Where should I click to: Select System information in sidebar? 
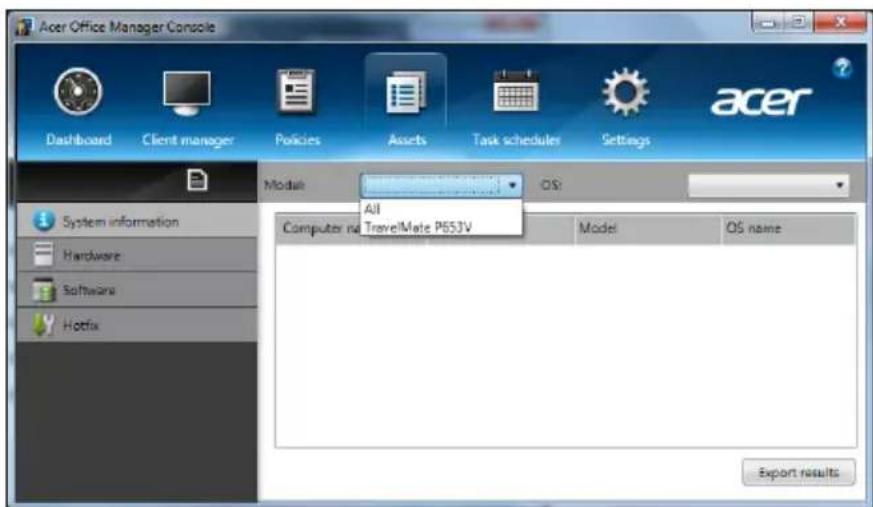pyautogui.click(x=138, y=221)
